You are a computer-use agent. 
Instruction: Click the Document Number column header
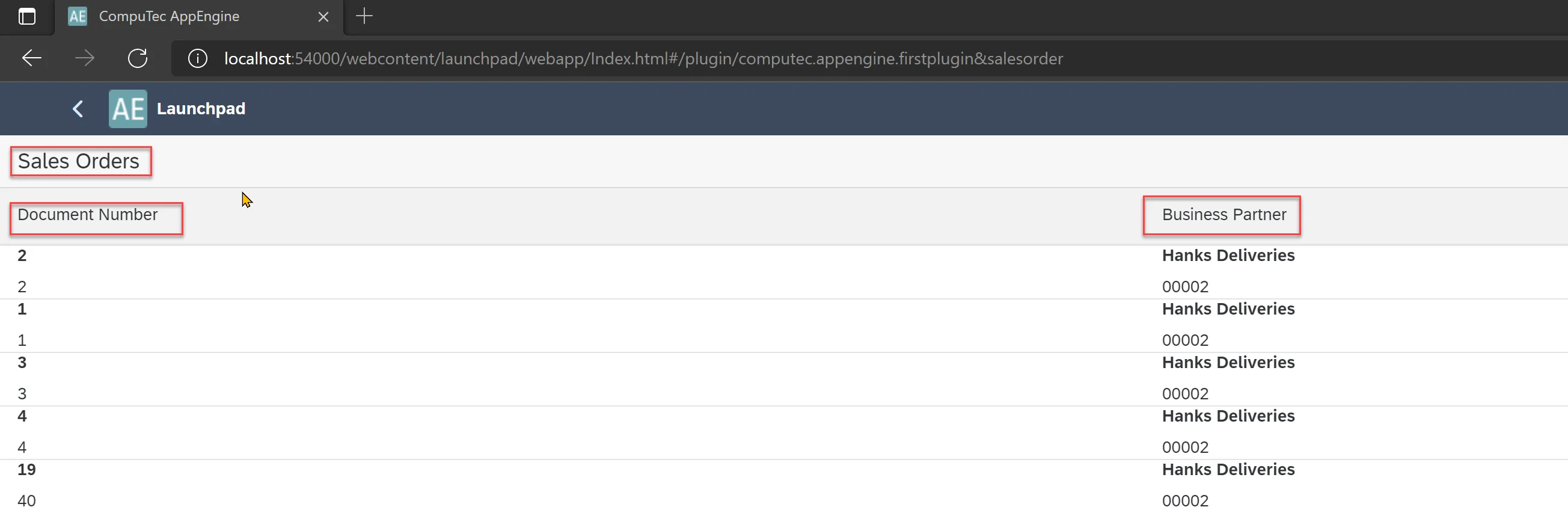pos(88,215)
